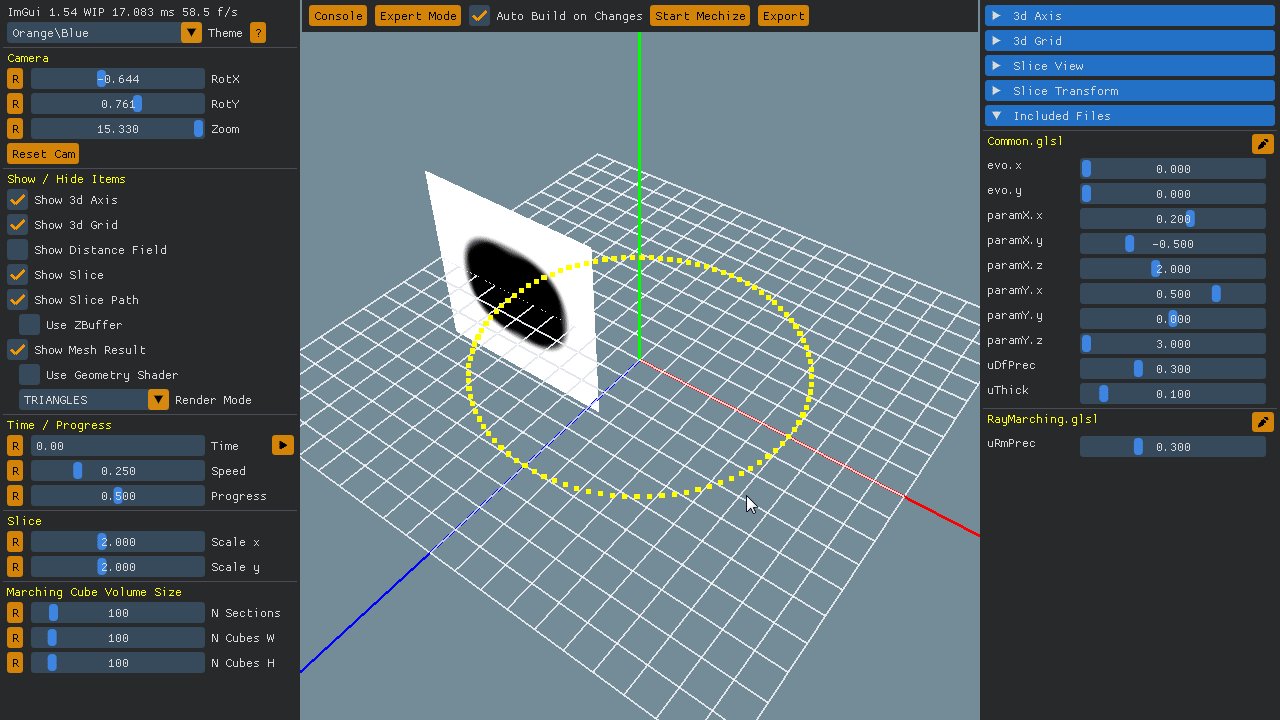Open the TRIANGLES render mode dropdown
This screenshot has height=720, width=1280.
pyautogui.click(x=158, y=399)
